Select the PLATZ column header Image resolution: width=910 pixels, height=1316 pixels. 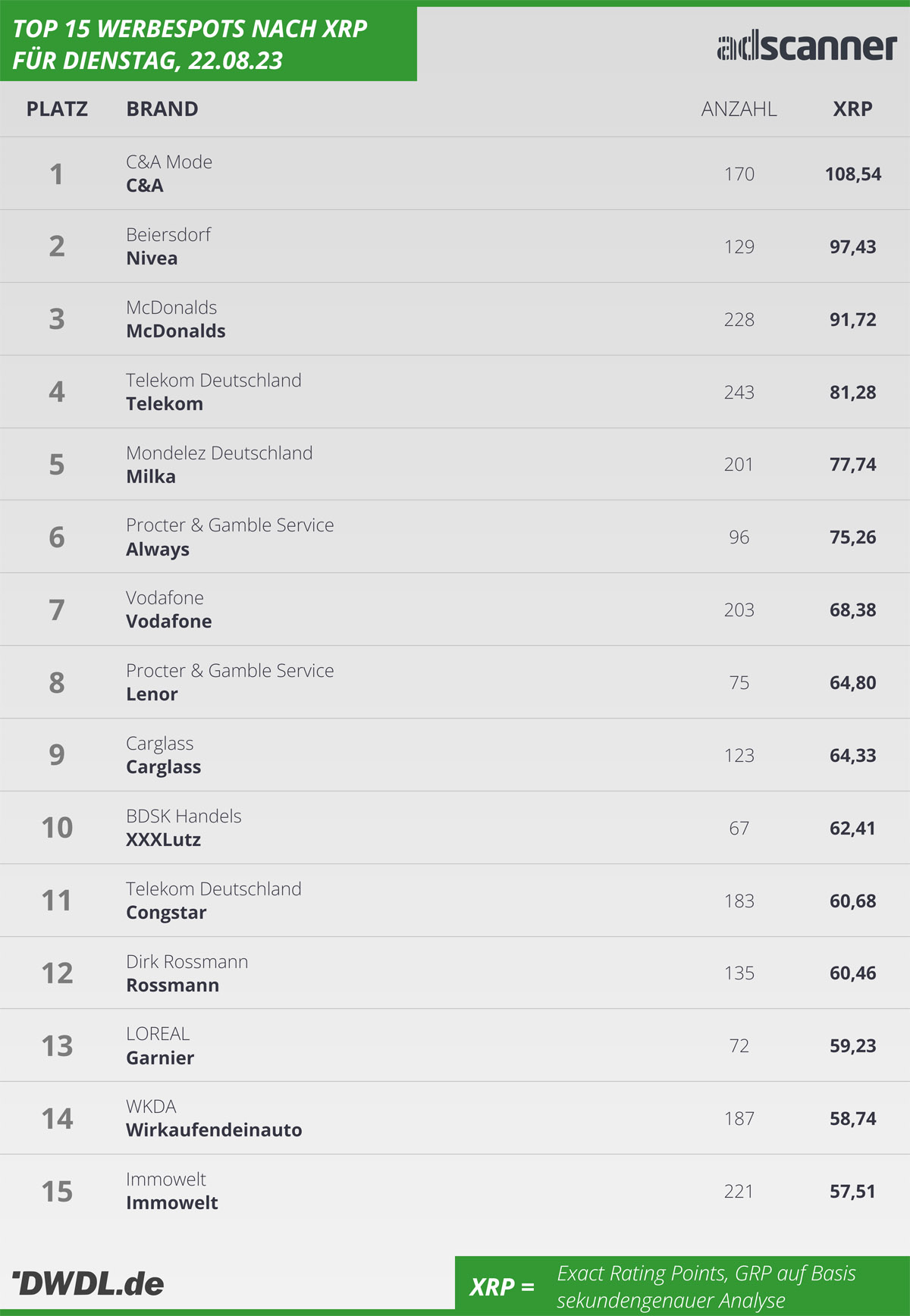click(57, 109)
